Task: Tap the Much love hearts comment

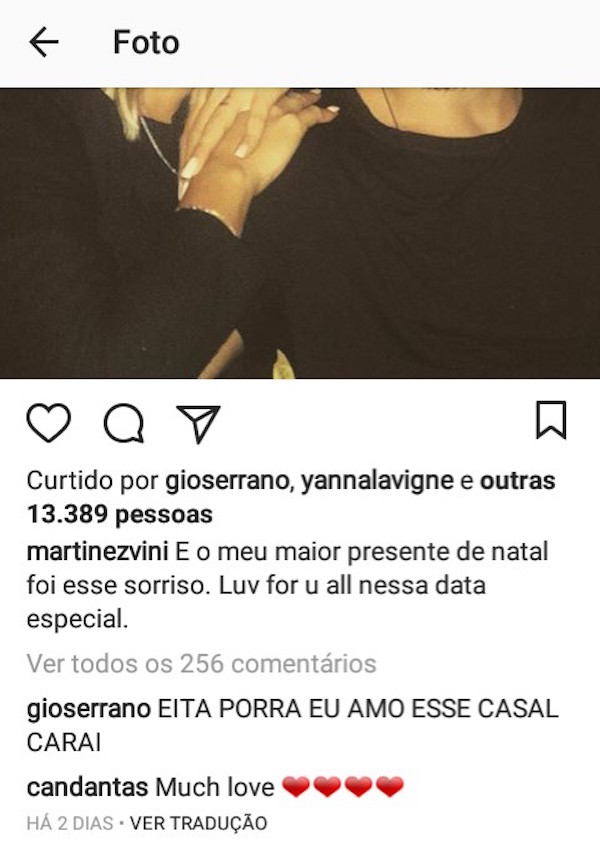Action: point(279,787)
